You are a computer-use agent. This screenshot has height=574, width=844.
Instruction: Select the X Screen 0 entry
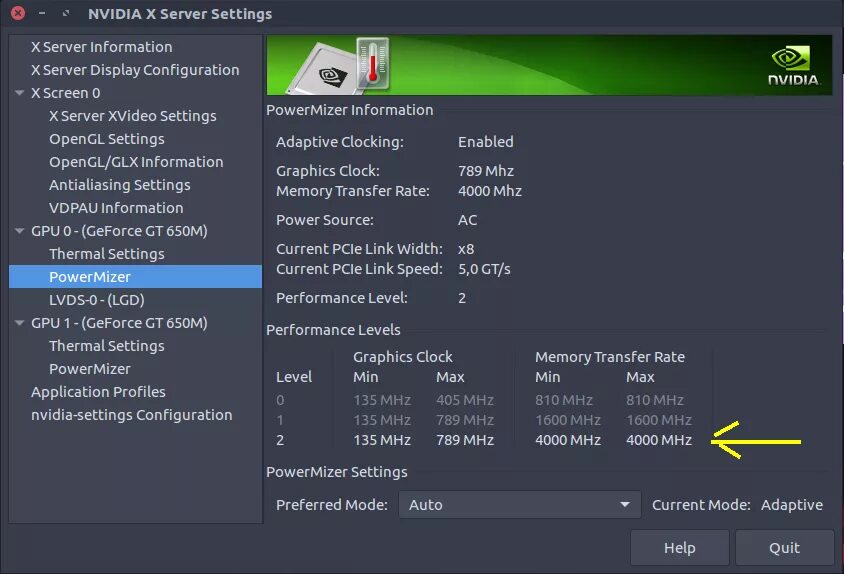[66, 93]
